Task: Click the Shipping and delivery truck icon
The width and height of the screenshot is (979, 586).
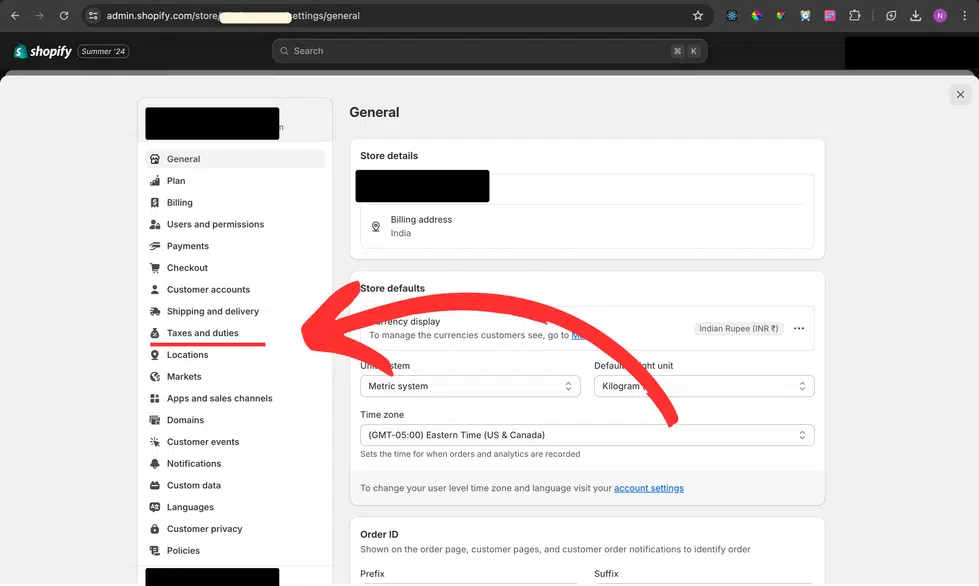Action: coord(156,311)
